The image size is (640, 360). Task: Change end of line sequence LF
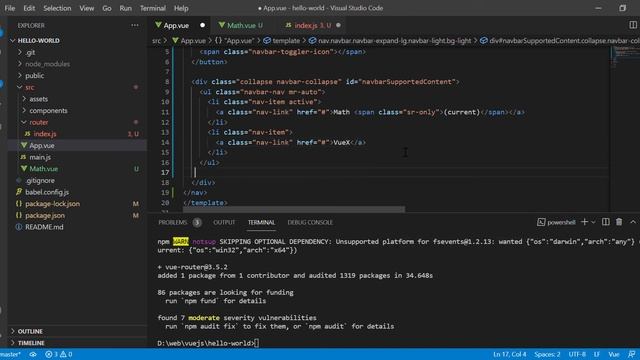tap(596, 354)
